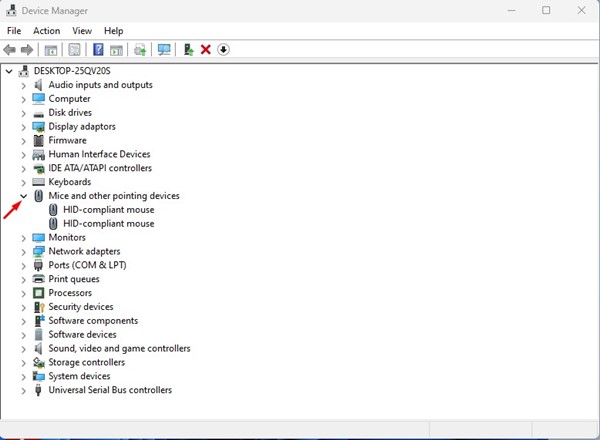Image resolution: width=600 pixels, height=440 pixels.
Task: Collapse Mice and other pointing devices
Action: pyautogui.click(x=24, y=196)
